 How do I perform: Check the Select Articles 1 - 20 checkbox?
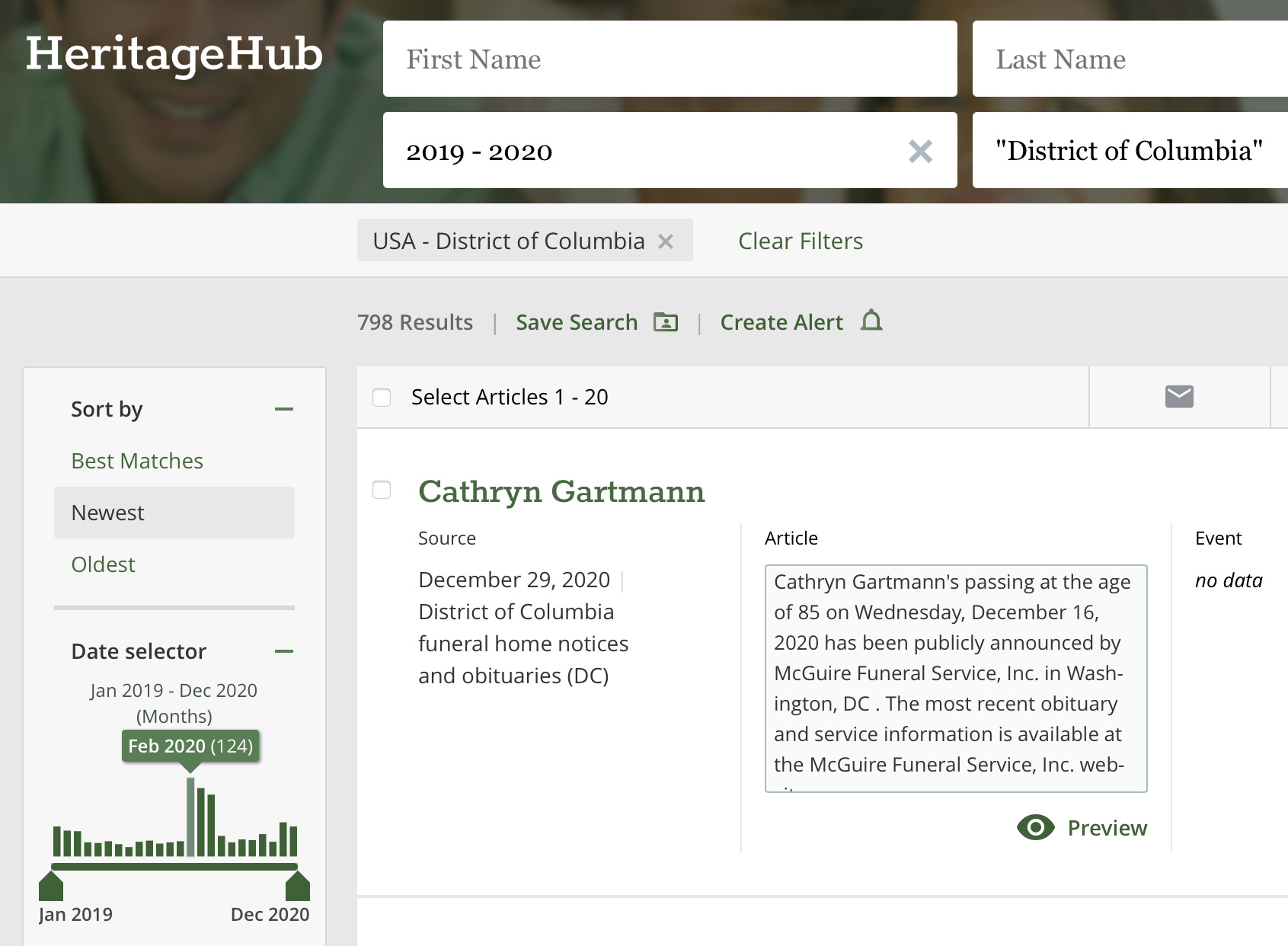point(382,398)
